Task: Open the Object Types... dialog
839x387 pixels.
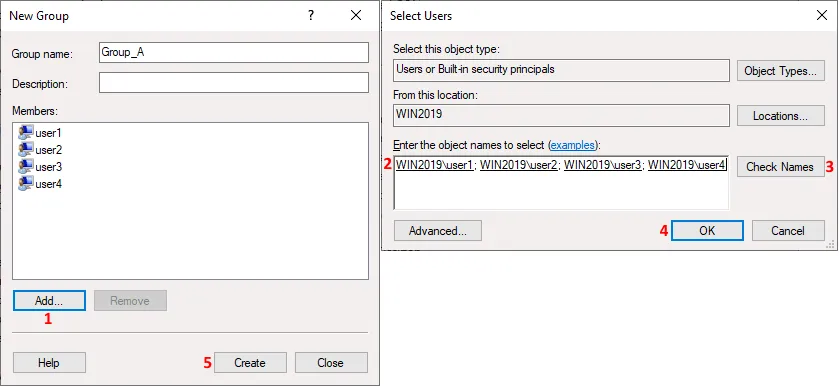Action: pyautogui.click(x=781, y=71)
